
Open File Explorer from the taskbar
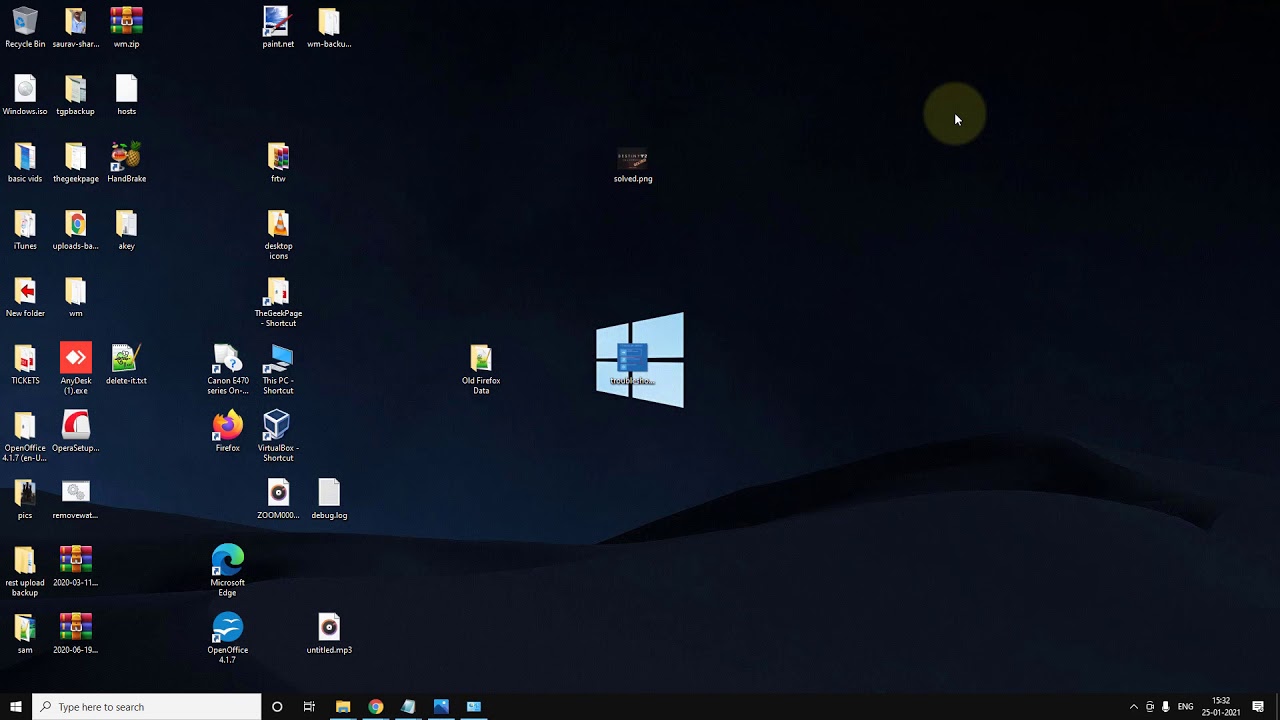tap(343, 707)
